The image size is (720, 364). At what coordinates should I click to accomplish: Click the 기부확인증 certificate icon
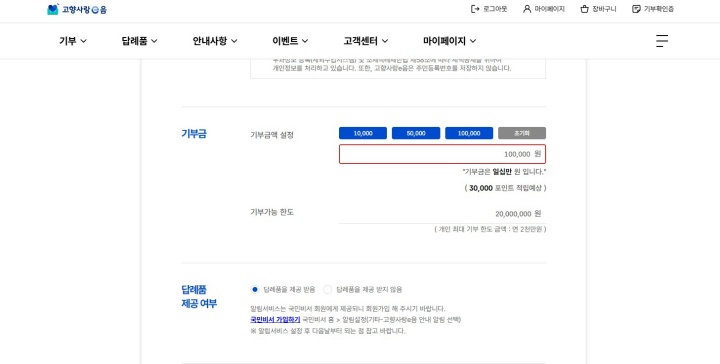(x=636, y=9)
